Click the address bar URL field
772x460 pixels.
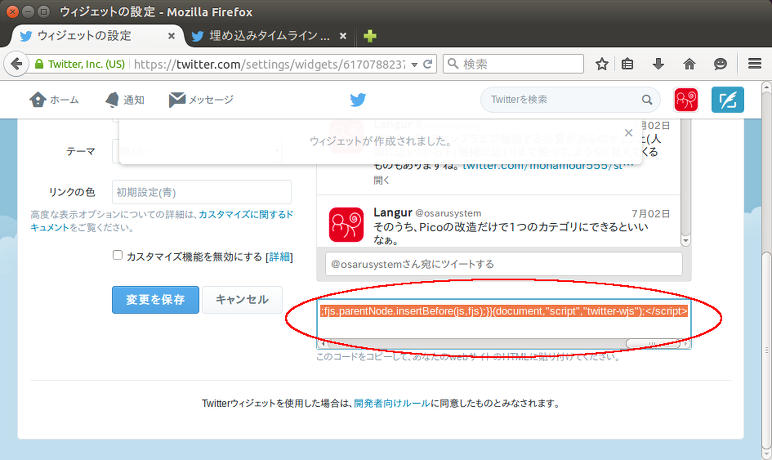click(x=268, y=64)
